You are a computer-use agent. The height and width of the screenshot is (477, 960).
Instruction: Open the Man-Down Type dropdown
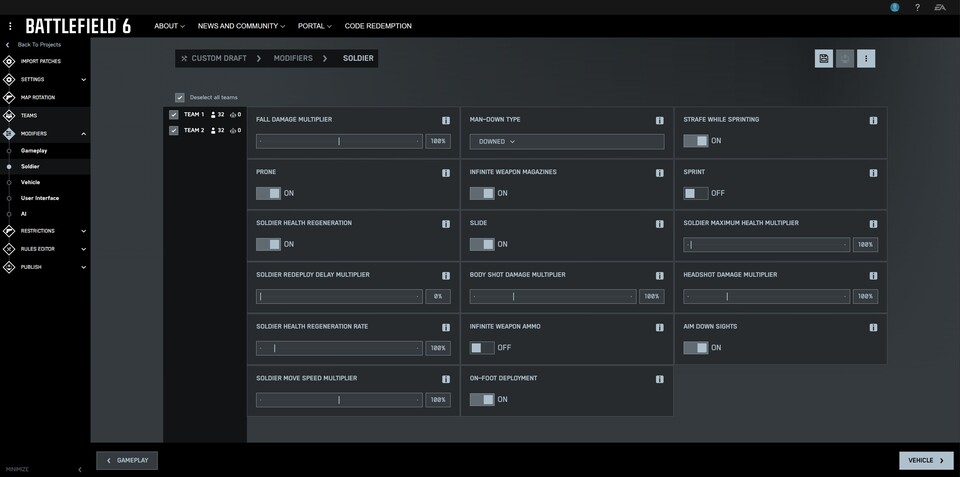(x=566, y=142)
